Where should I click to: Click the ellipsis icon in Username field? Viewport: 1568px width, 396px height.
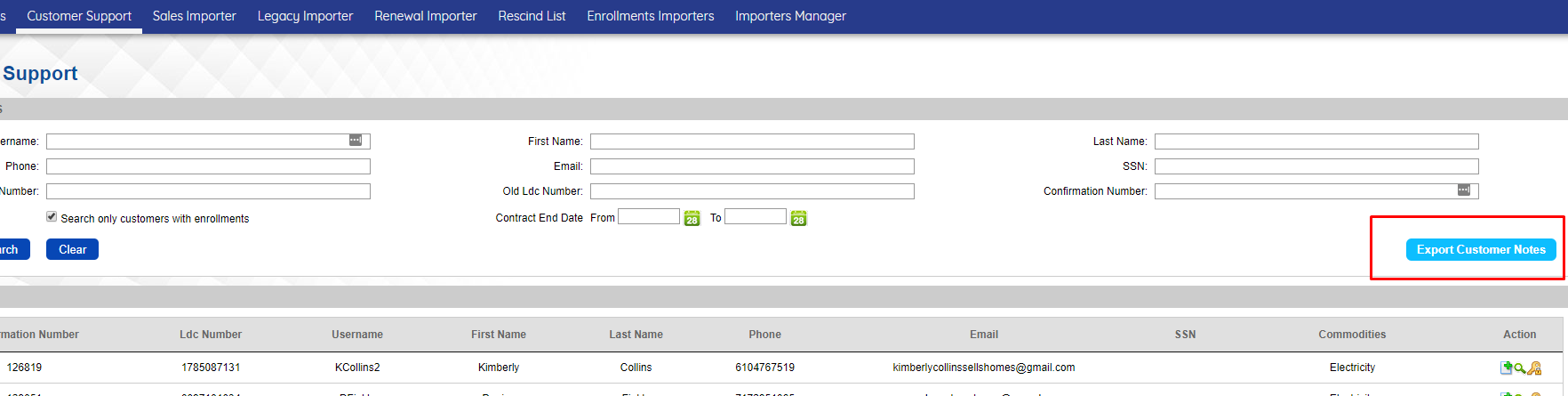click(356, 141)
